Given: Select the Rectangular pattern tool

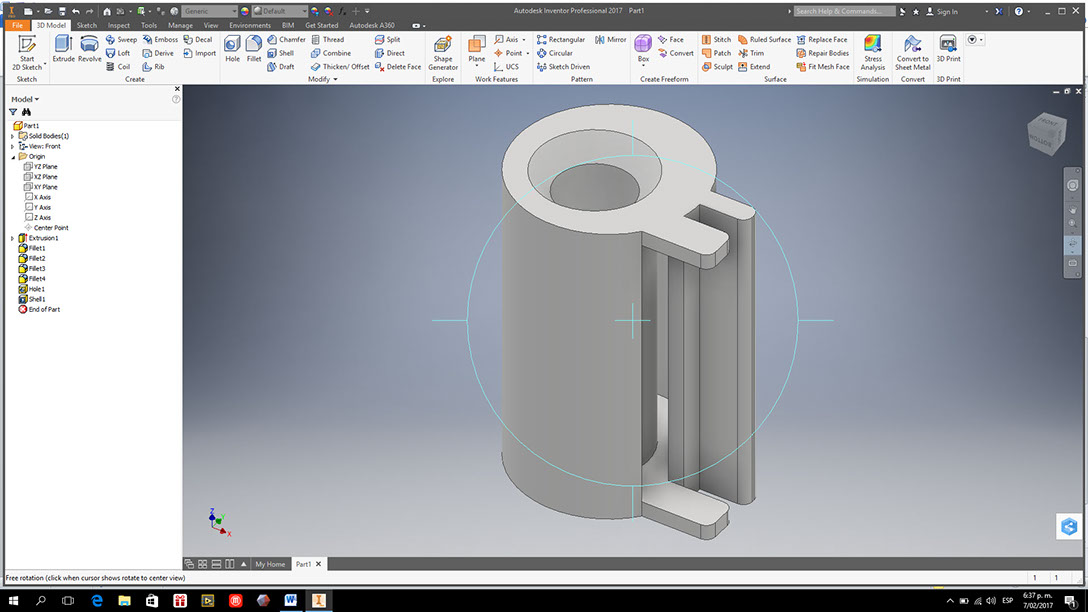Looking at the screenshot, I should tap(561, 40).
